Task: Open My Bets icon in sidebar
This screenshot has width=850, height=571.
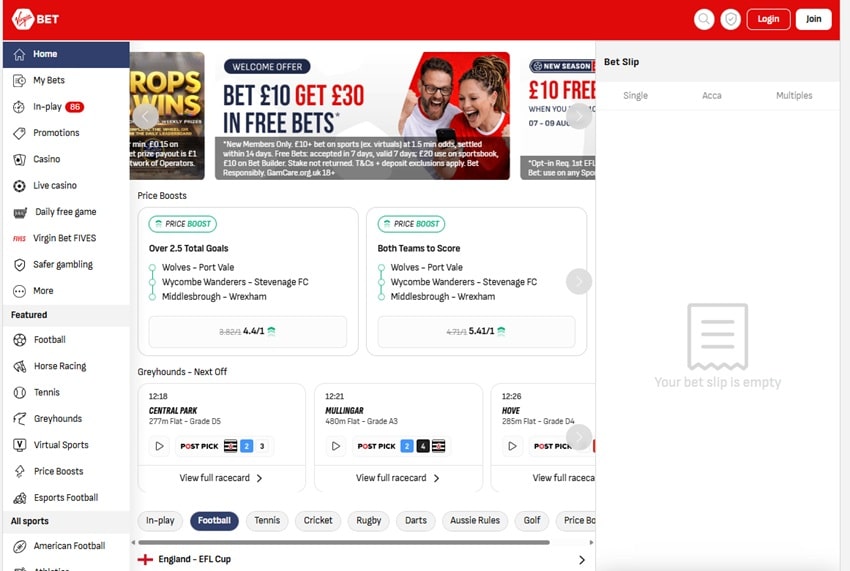Action: click(x=20, y=81)
